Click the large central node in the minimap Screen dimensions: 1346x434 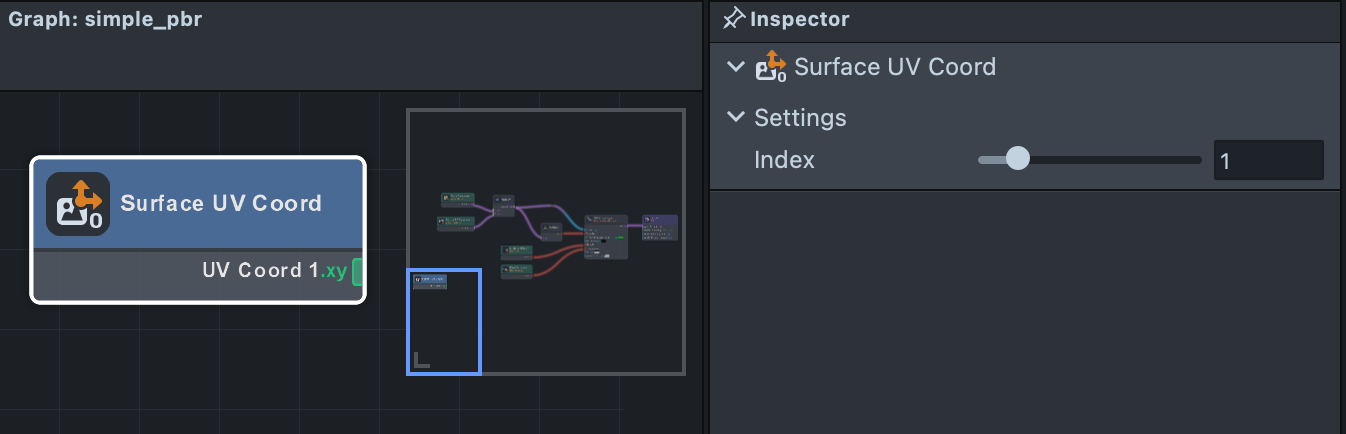pos(606,237)
